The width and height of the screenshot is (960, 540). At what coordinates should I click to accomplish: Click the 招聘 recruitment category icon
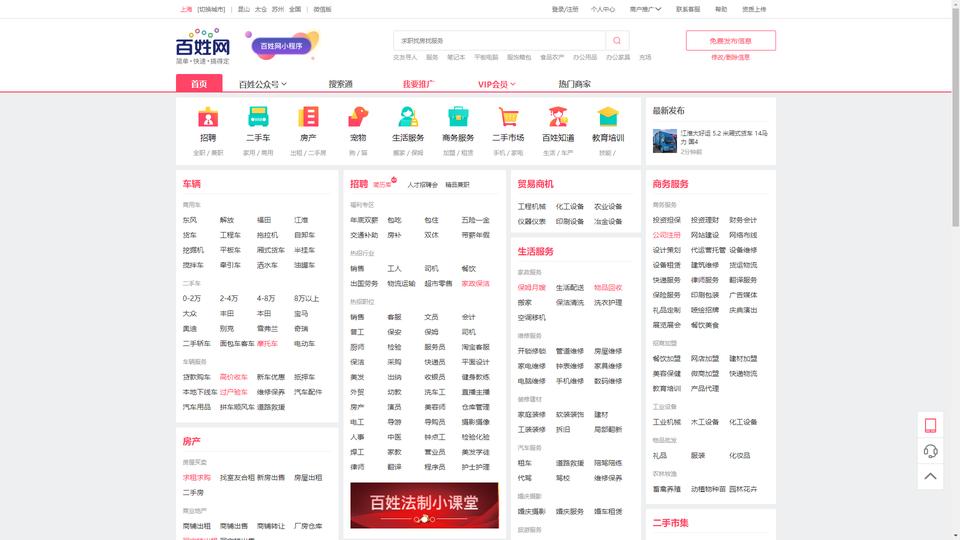[208, 117]
